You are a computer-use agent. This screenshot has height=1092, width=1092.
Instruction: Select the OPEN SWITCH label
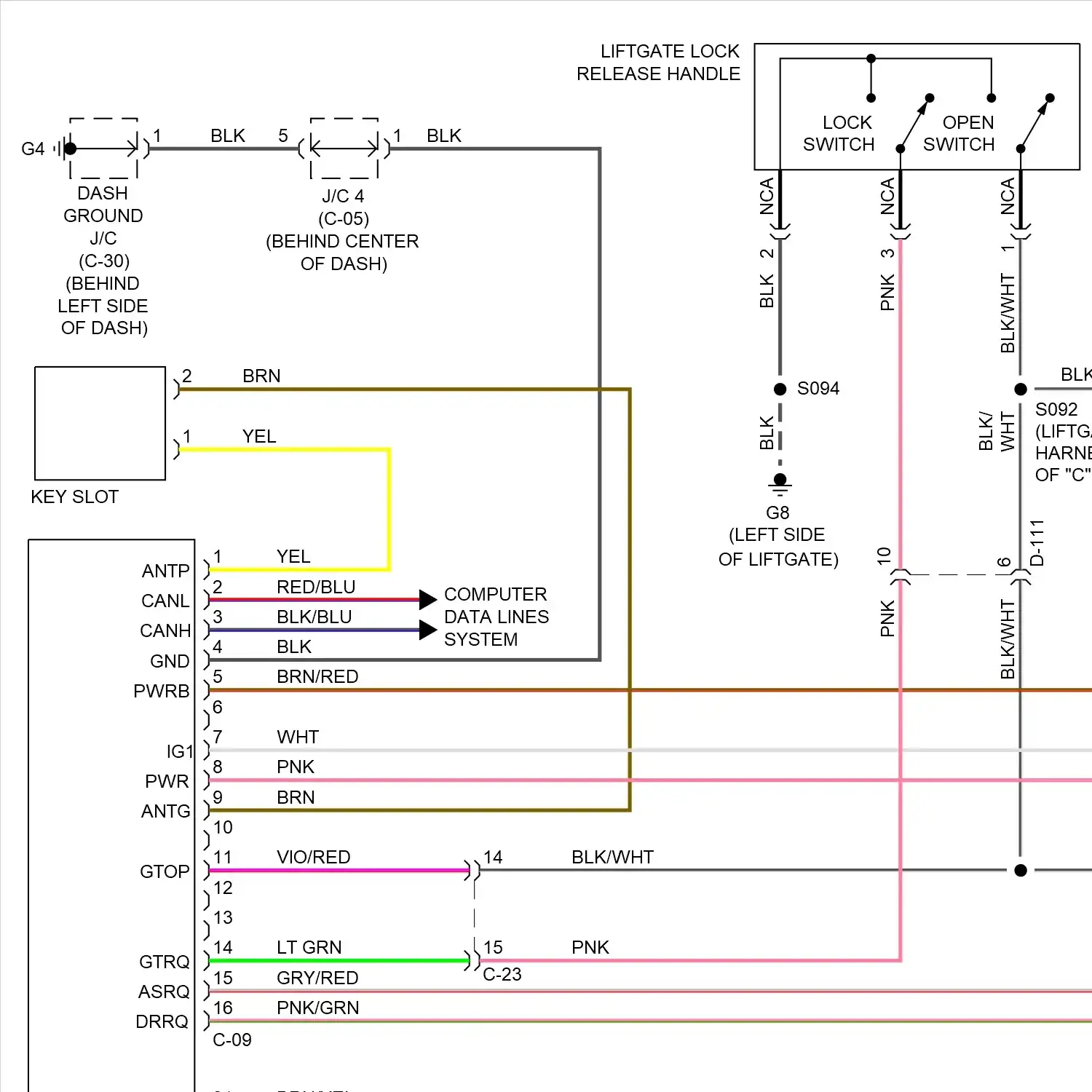[x=960, y=133]
